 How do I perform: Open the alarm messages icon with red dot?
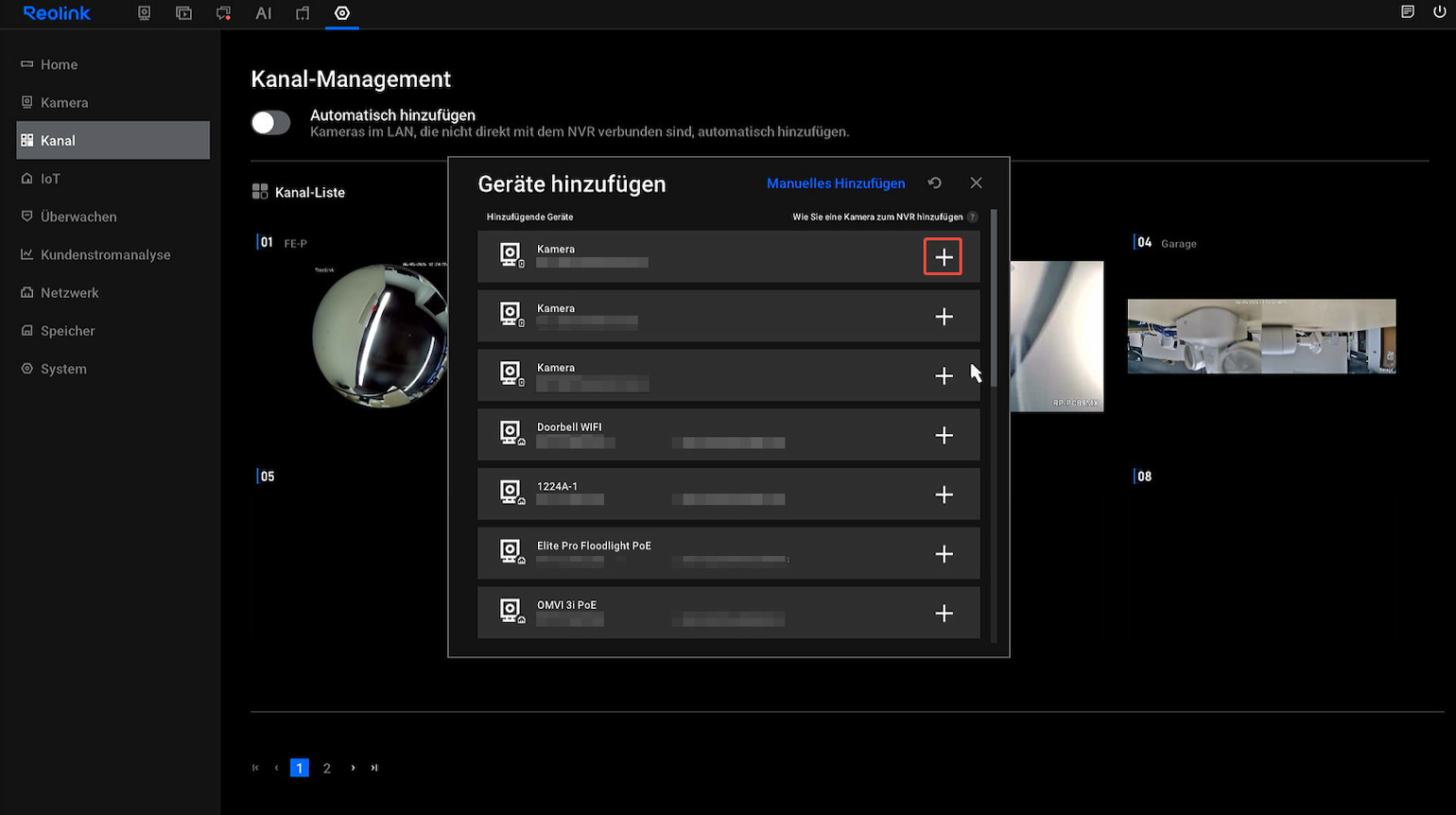click(224, 13)
